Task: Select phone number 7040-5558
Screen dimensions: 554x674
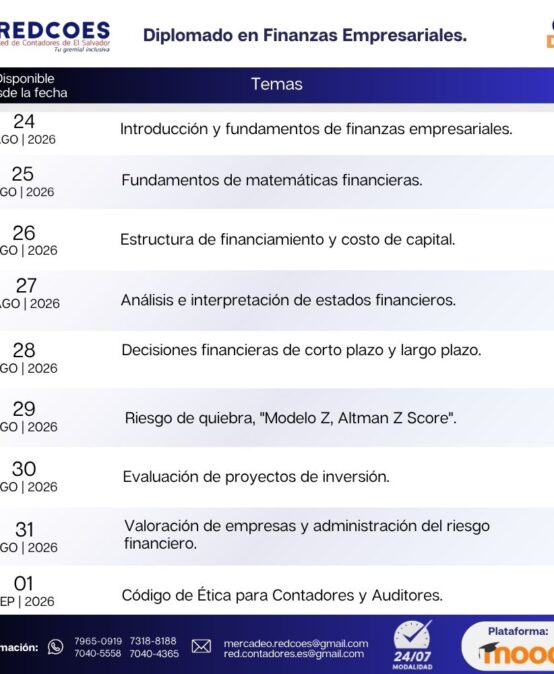Action: (98, 653)
